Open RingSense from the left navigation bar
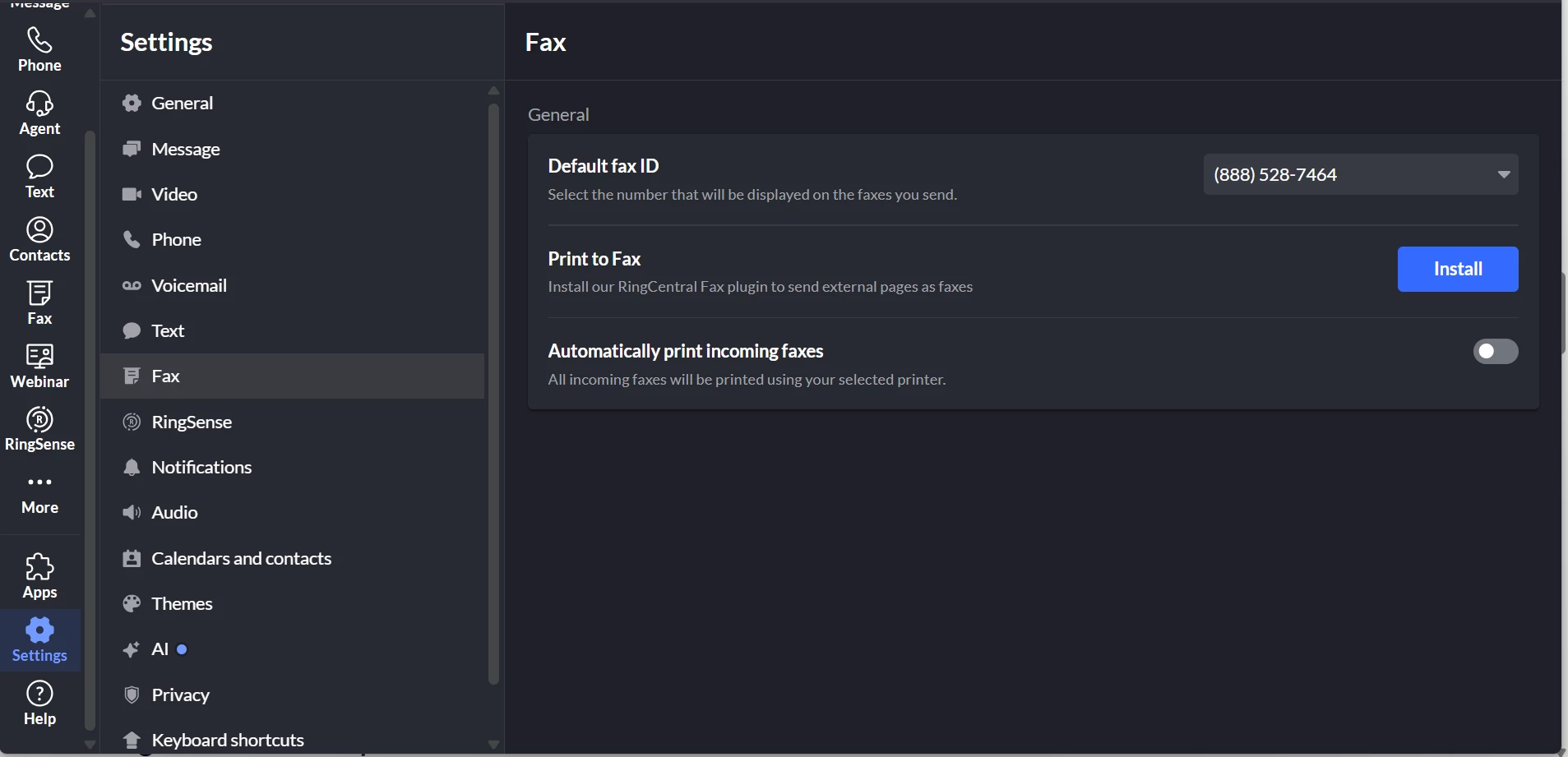1568x757 pixels. pos(39,429)
